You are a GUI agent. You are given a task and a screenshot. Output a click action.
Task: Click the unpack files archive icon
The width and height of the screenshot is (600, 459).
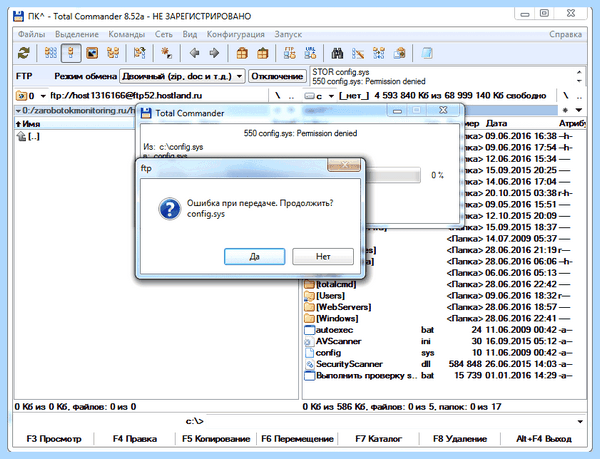(262, 53)
